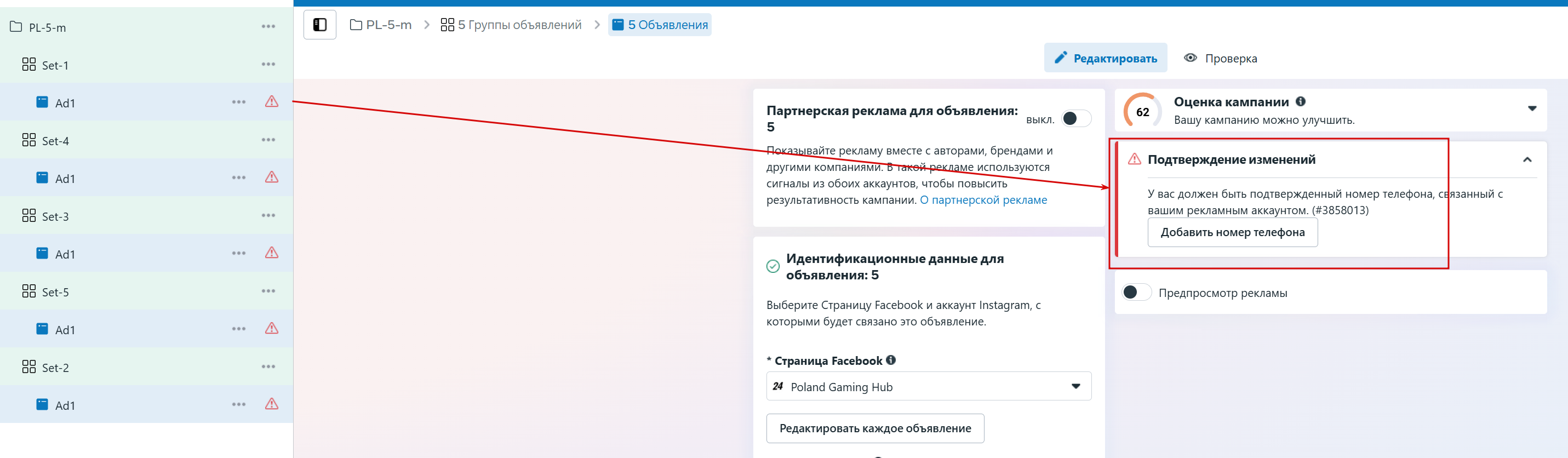
Task: Select Ad1 under Set-5 in the tree
Action: [x=146, y=329]
